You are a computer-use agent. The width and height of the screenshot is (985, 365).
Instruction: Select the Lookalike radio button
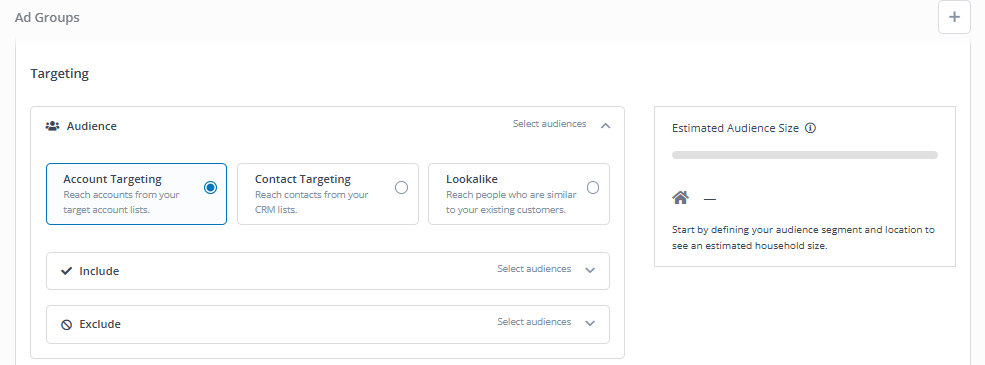tap(592, 187)
